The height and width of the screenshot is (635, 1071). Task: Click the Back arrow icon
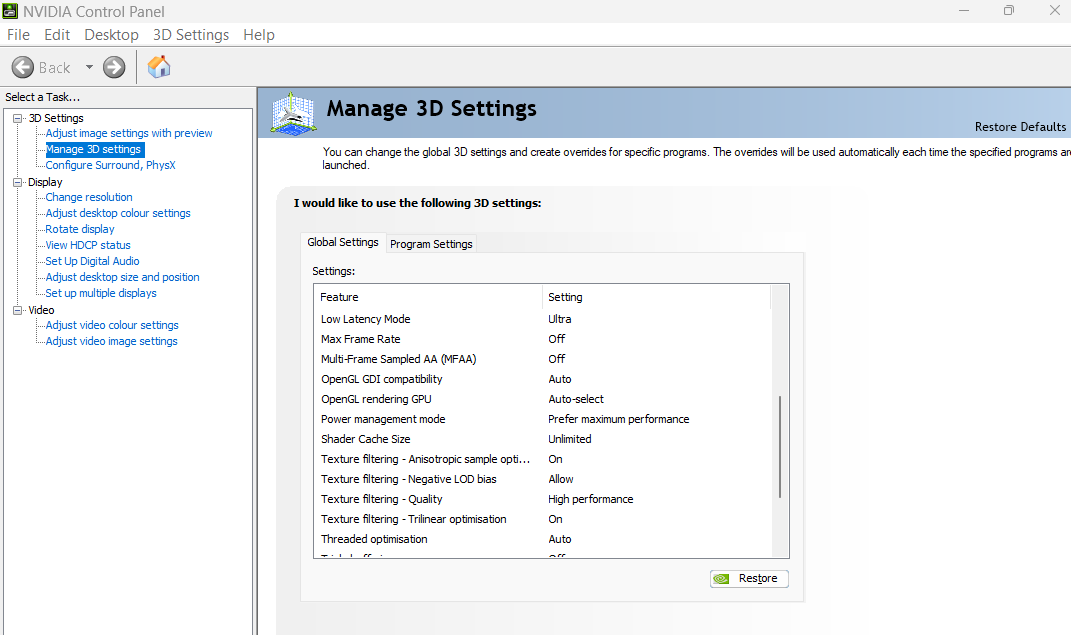coord(23,67)
